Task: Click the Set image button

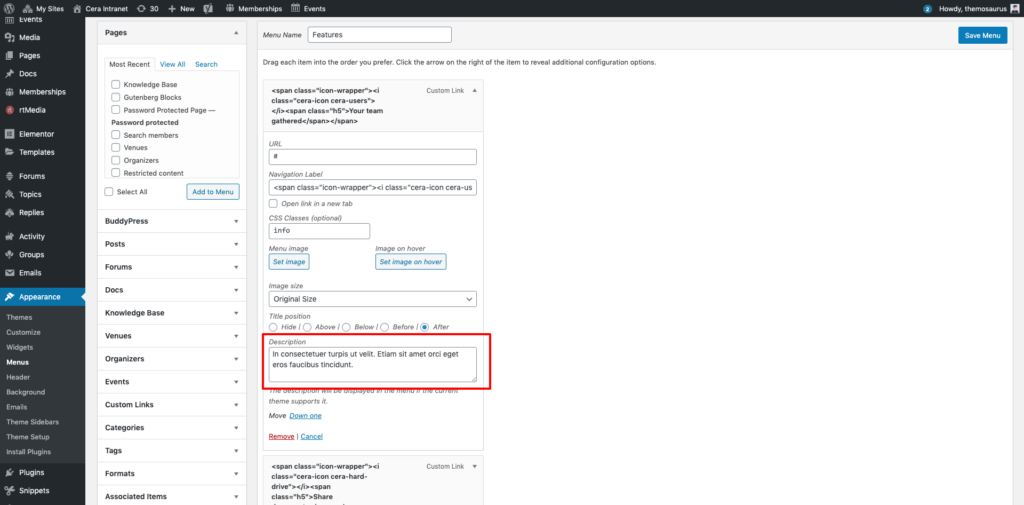Action: (x=288, y=262)
